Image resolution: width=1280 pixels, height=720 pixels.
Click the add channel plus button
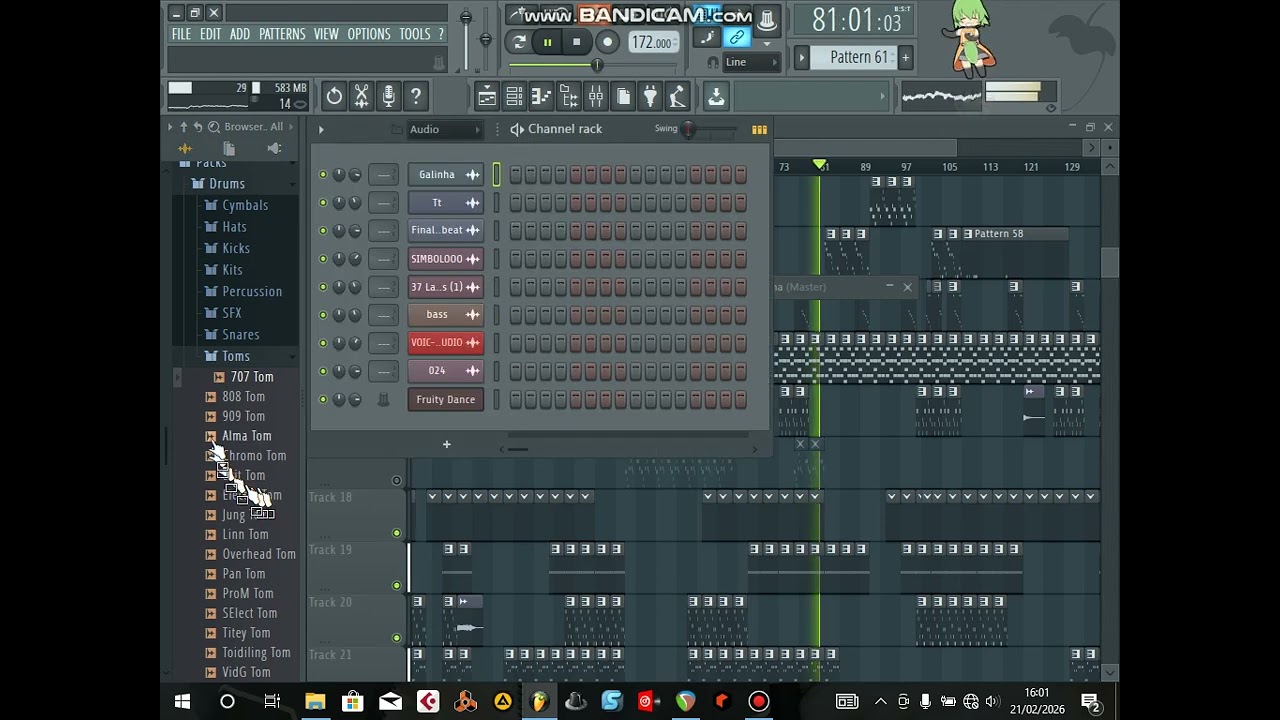[447, 444]
